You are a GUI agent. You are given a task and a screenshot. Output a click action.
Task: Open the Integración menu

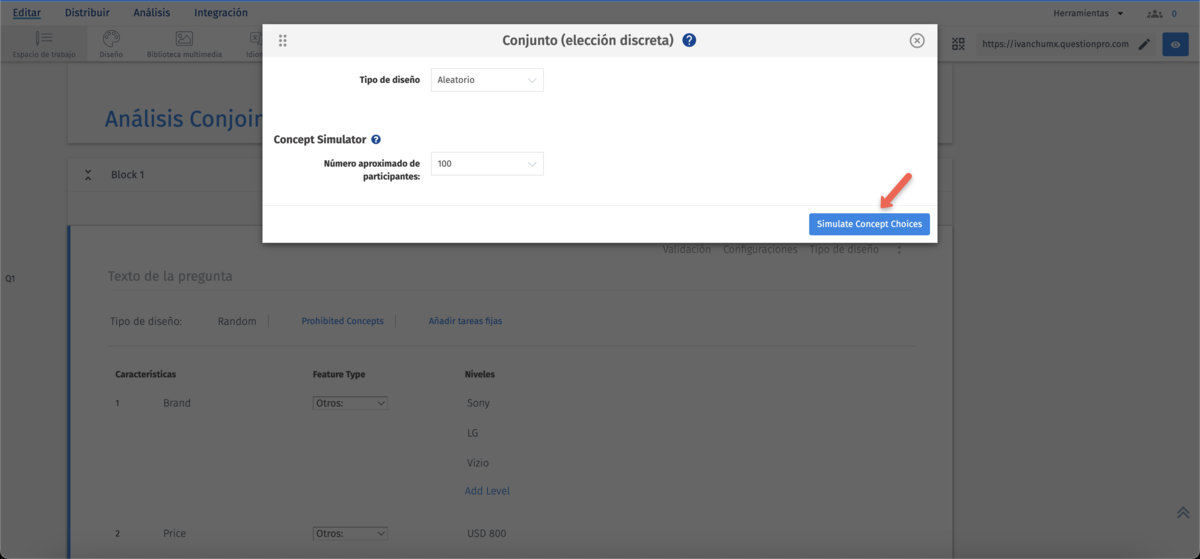click(x=221, y=13)
